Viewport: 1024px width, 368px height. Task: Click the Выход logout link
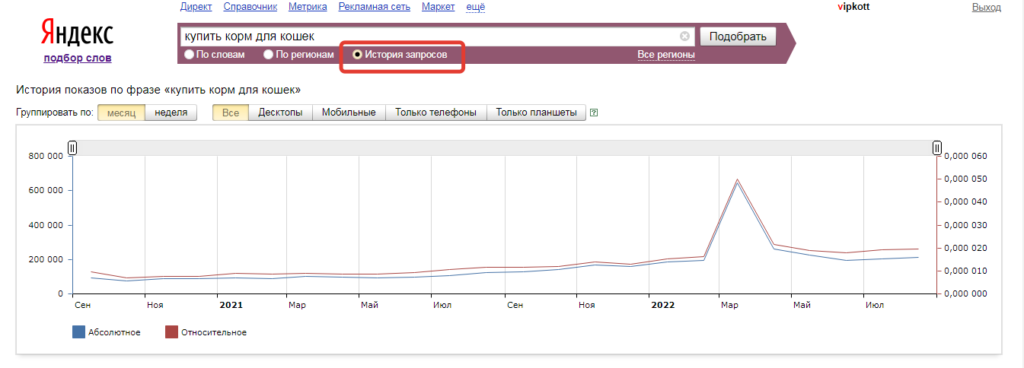986,7
